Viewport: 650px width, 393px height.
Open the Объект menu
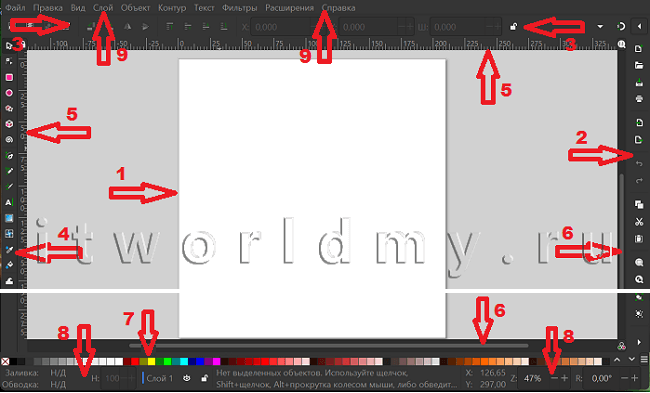coord(136,8)
